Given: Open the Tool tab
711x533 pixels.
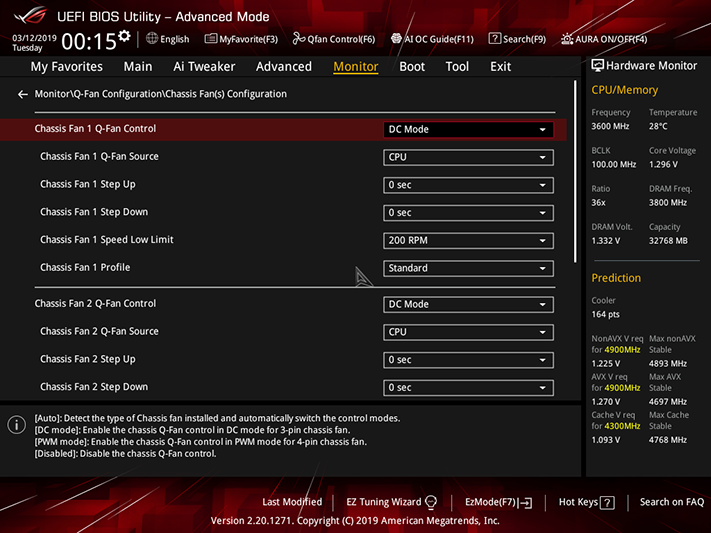Looking at the screenshot, I should [457, 67].
